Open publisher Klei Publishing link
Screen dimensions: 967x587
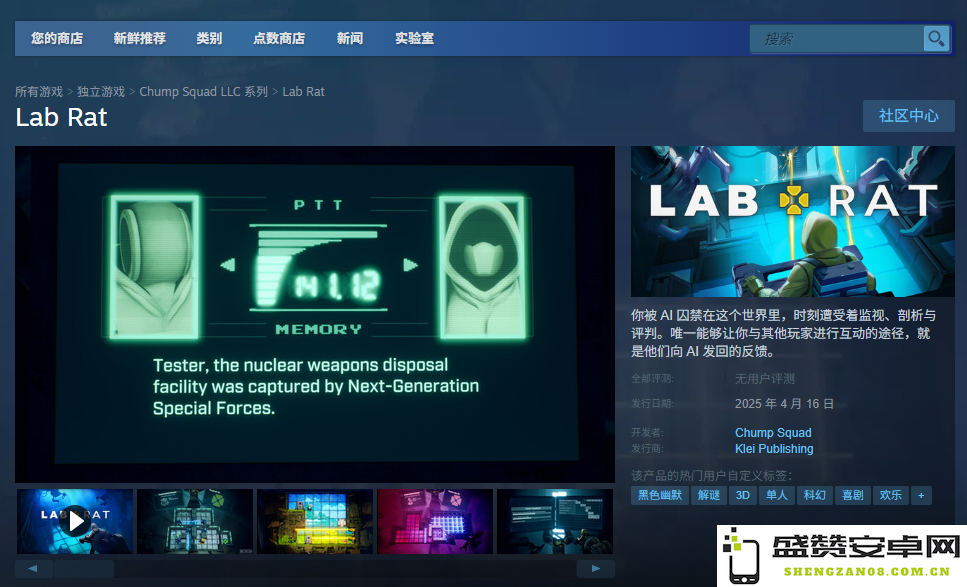[x=774, y=449]
